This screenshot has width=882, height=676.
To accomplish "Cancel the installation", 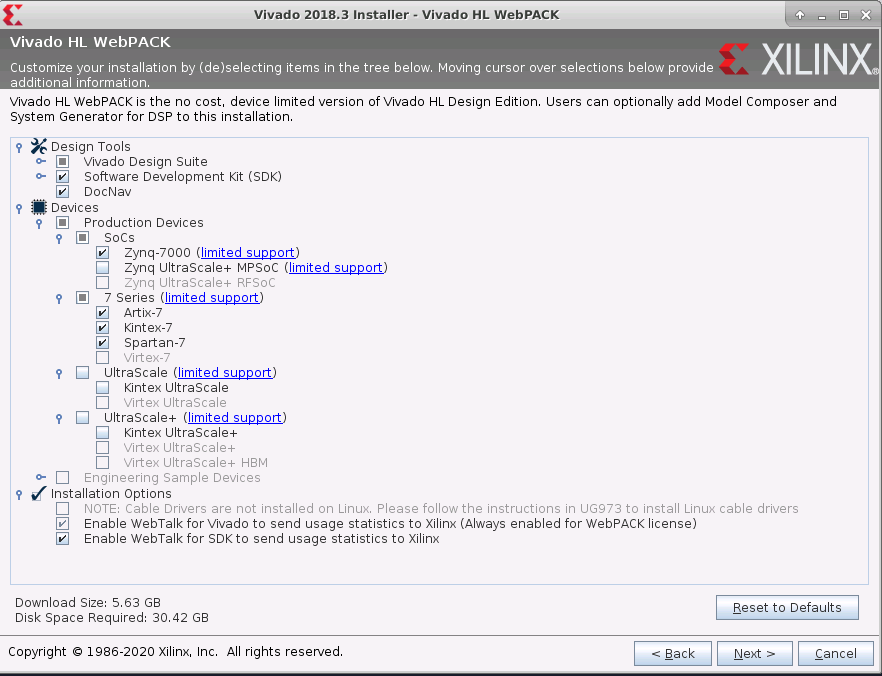I will click(835, 654).
